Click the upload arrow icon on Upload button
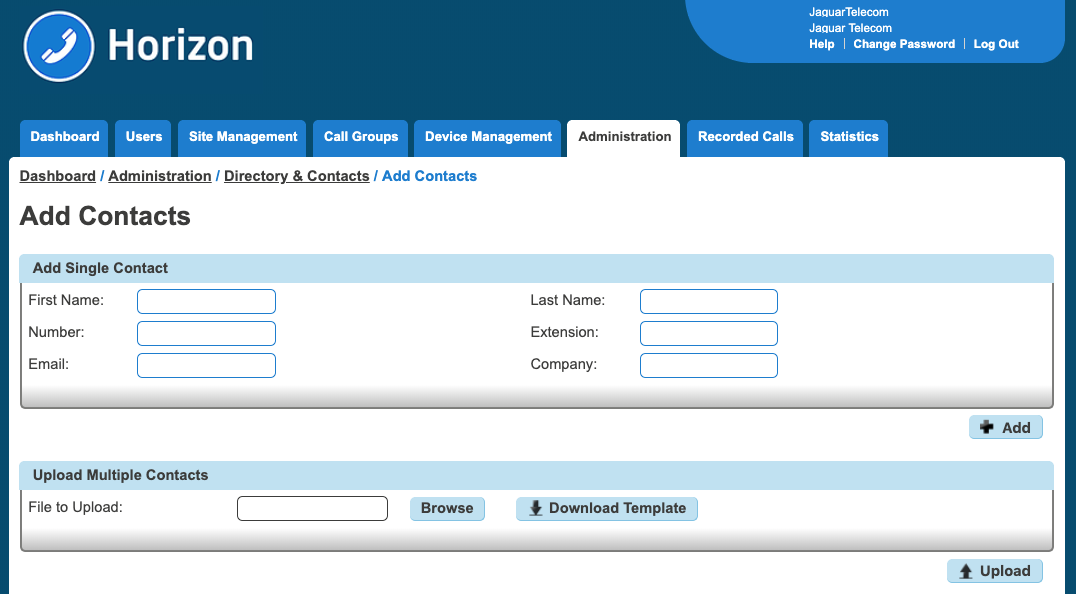1076x594 pixels. (x=966, y=571)
